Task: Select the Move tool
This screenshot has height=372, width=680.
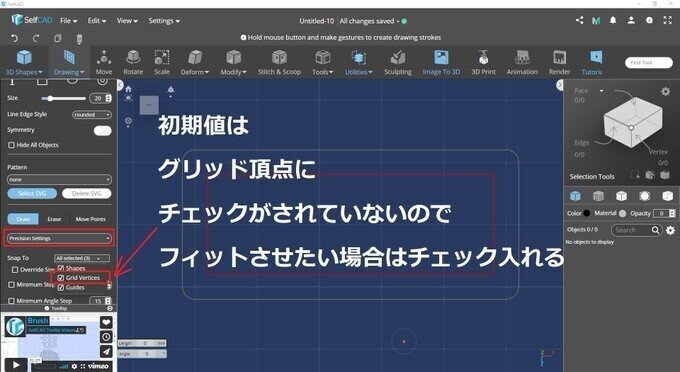Action: (x=104, y=62)
